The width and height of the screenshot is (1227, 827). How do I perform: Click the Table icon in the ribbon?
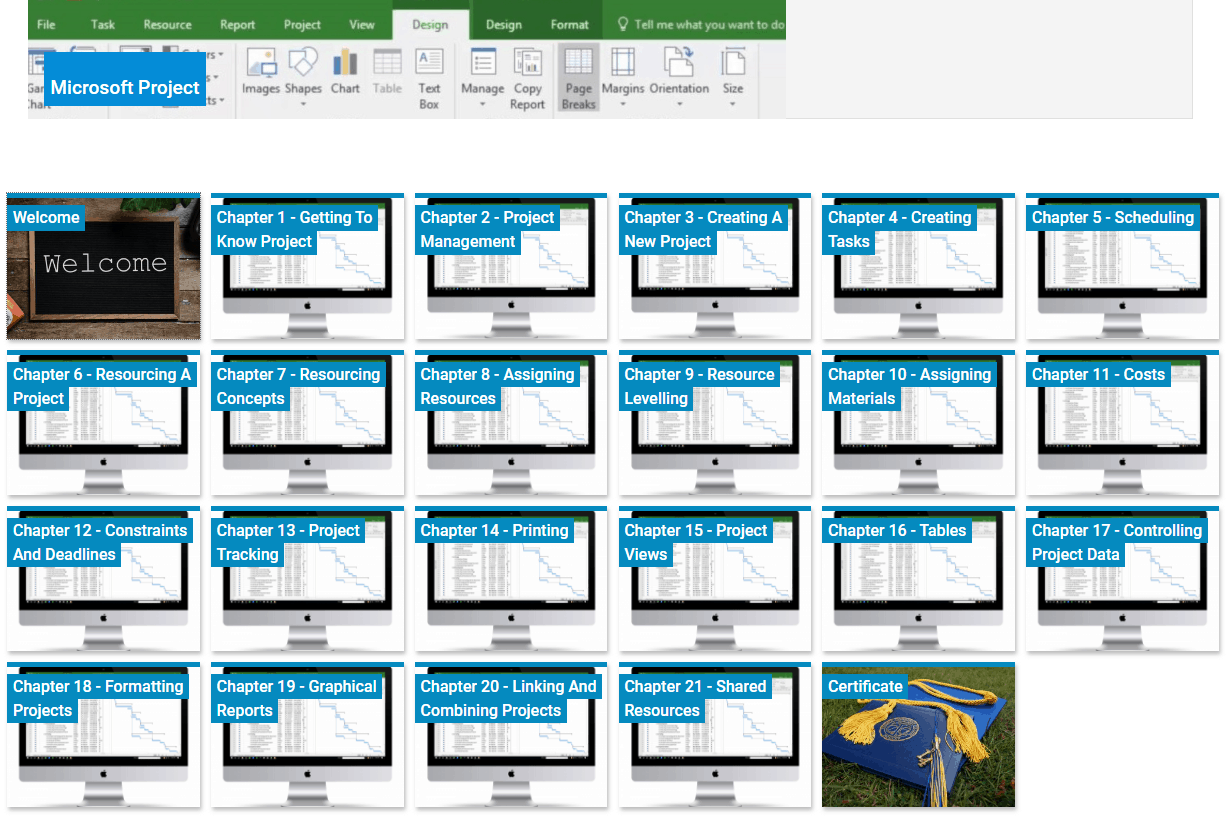coord(387,72)
